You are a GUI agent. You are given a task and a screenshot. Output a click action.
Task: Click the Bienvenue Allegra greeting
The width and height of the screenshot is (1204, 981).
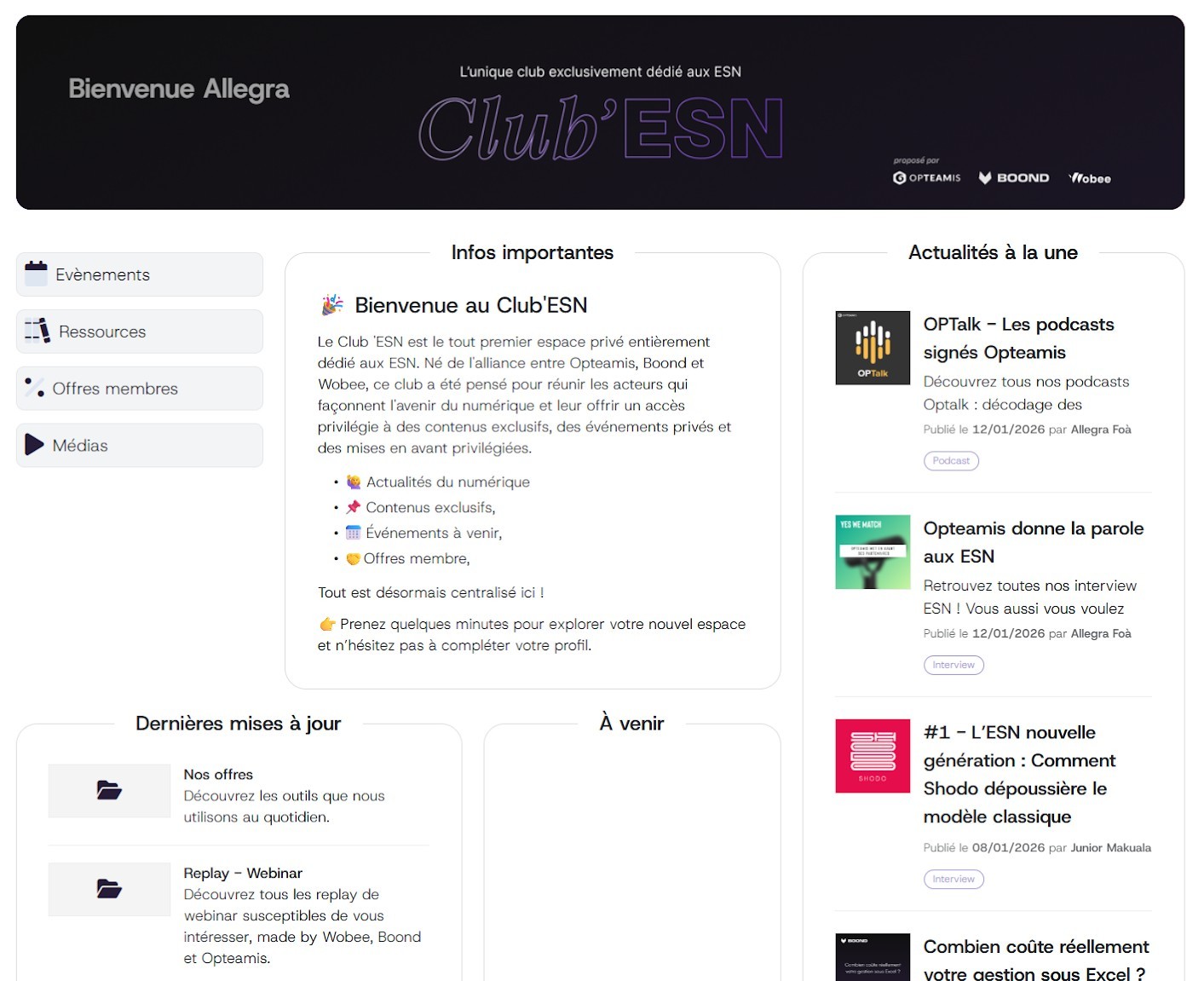click(179, 89)
